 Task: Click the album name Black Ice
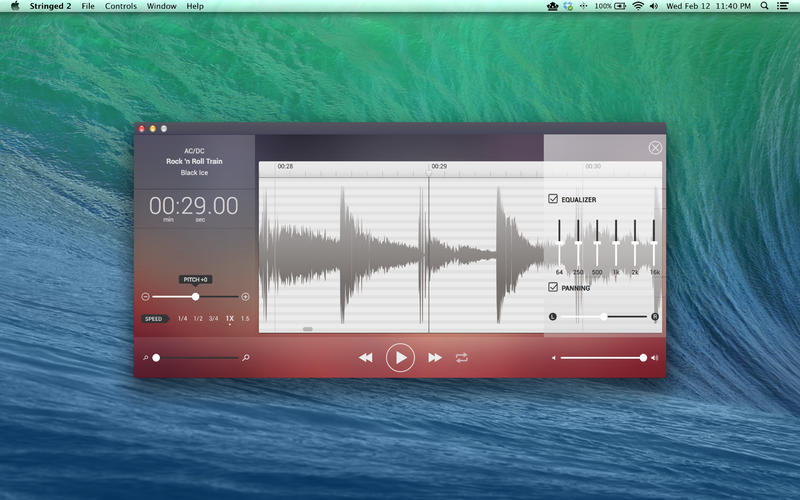(194, 172)
